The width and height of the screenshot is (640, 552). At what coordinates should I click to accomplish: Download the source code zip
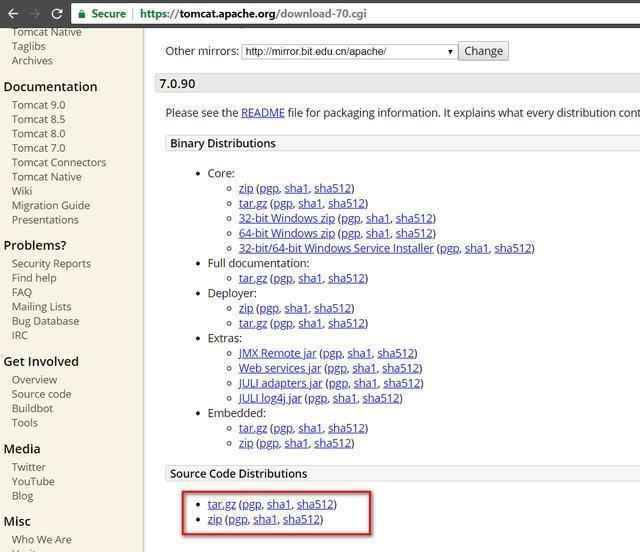pos(215,520)
